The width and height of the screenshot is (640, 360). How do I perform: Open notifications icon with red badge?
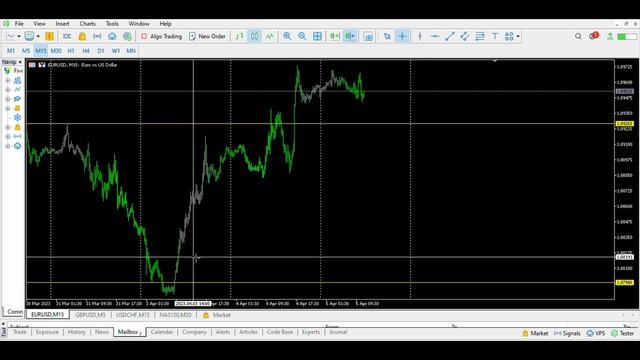(x=594, y=36)
